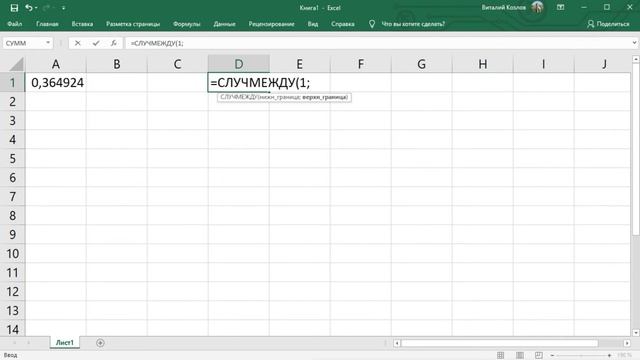This screenshot has height=360, width=640.
Task: Click the vertical scrollbar thumb
Action: [636, 149]
